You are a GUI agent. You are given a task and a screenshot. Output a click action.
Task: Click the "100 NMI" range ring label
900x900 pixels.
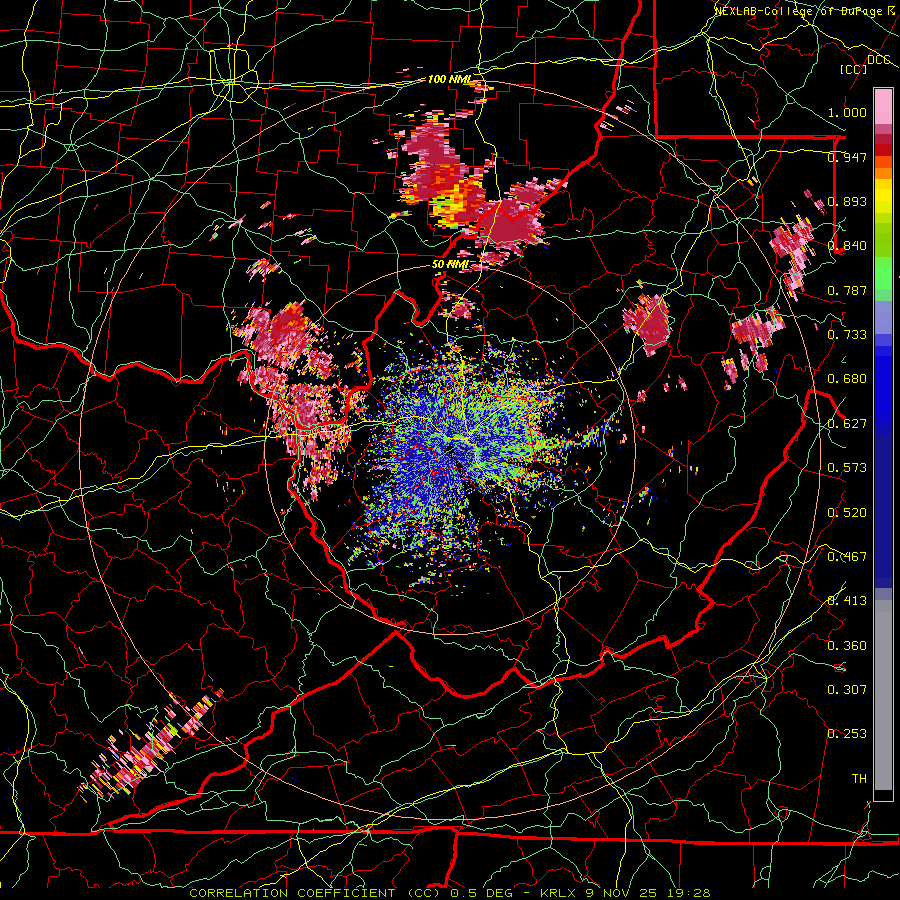[449, 79]
